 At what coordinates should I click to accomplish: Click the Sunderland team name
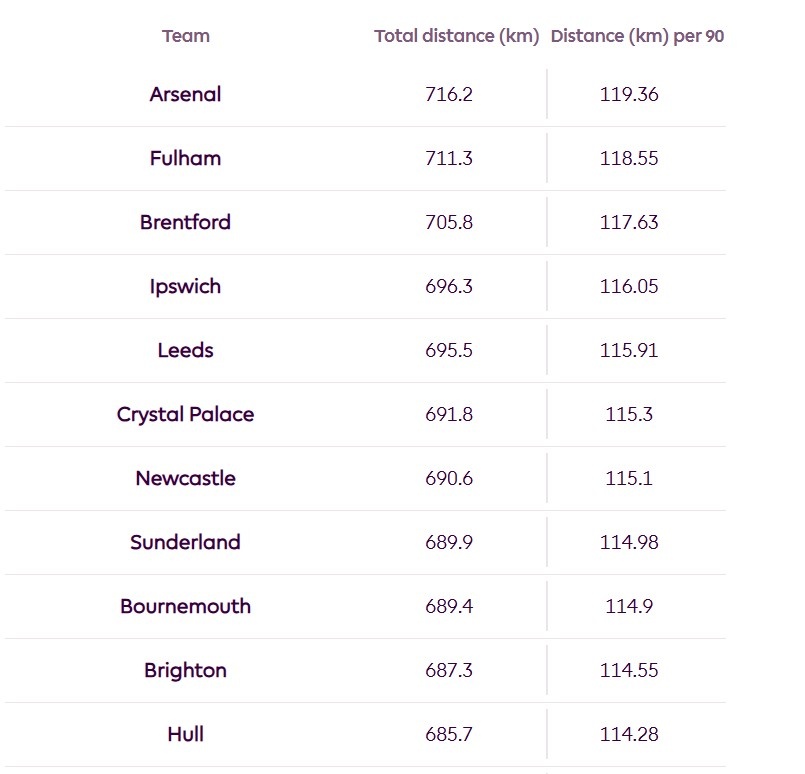tap(185, 542)
